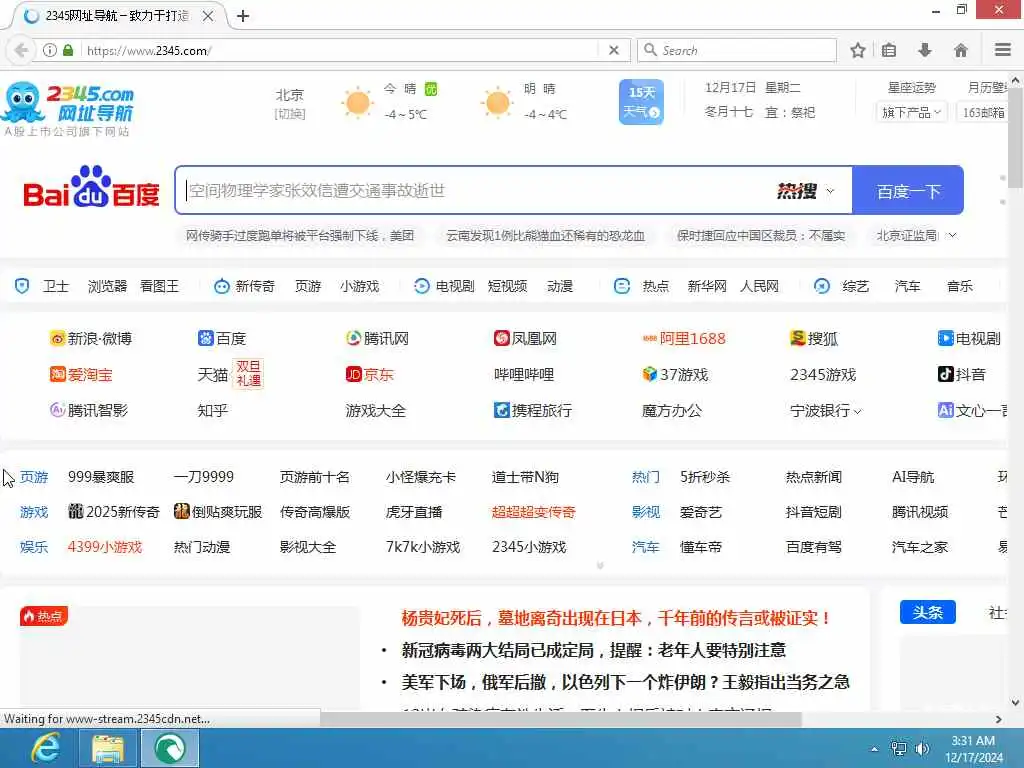Open the bookmarks list icon in toolbar
1024x768 pixels.
pos(889,50)
